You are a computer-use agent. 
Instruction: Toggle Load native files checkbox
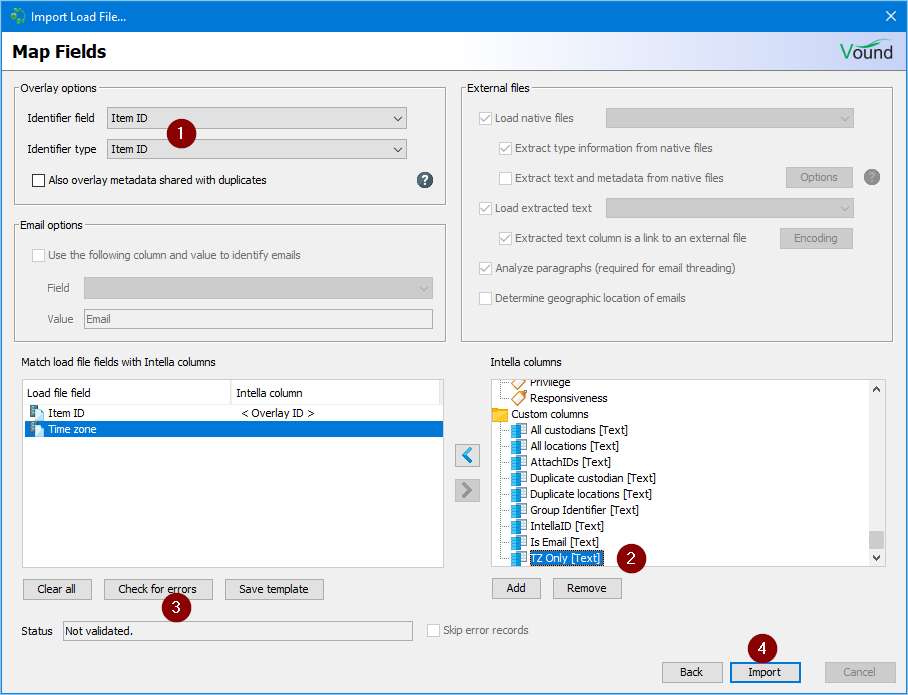point(485,118)
